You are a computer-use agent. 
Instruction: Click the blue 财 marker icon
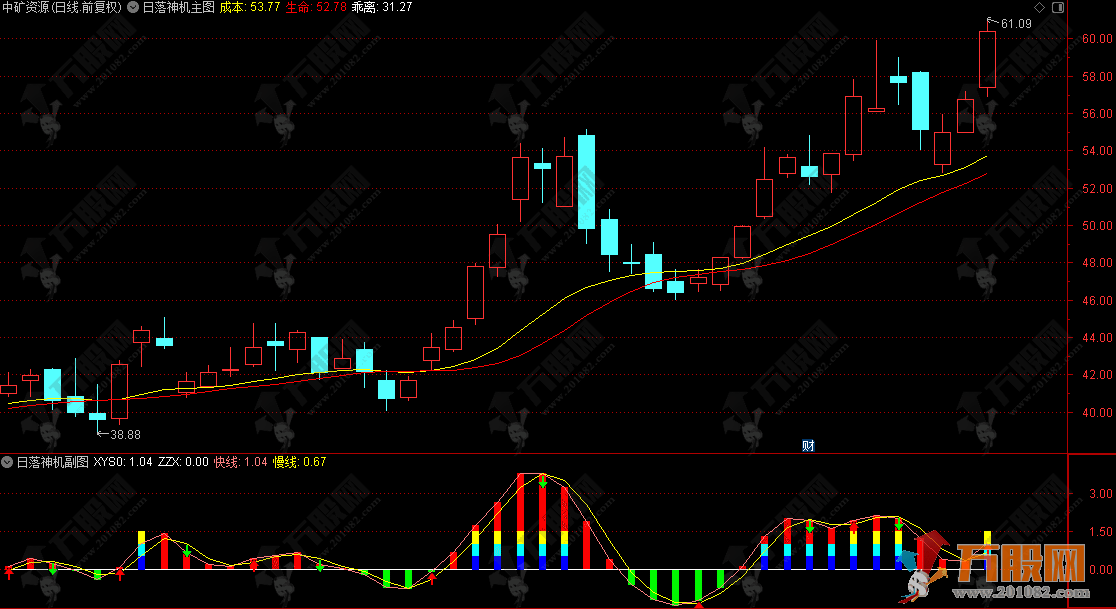pos(808,447)
